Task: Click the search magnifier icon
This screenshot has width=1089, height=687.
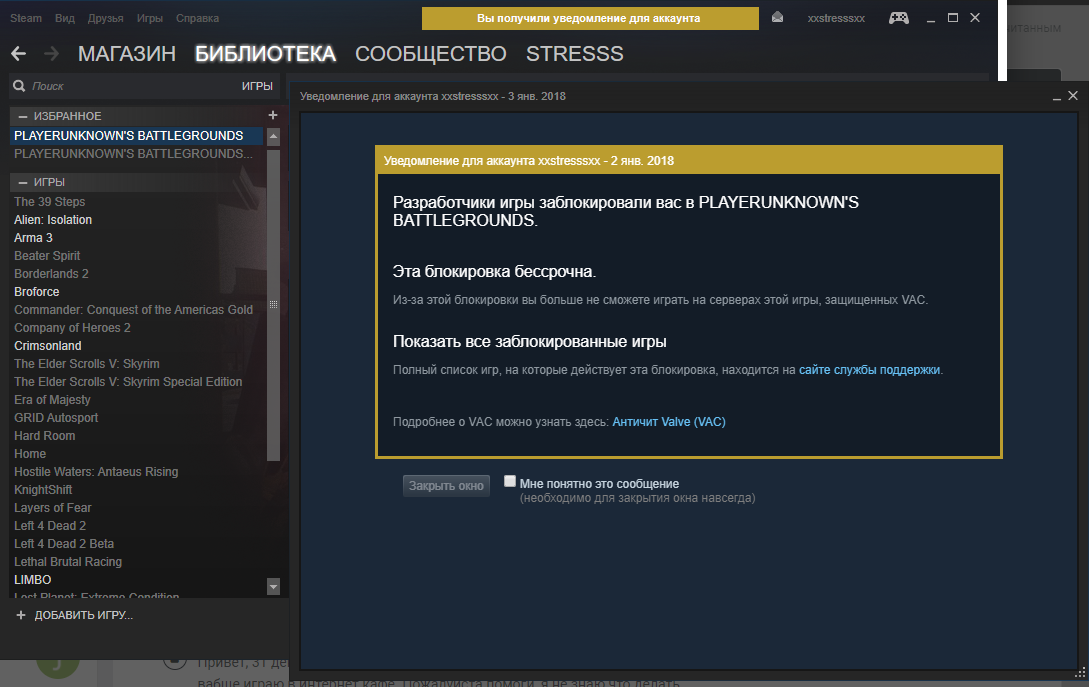Action: tap(19, 86)
